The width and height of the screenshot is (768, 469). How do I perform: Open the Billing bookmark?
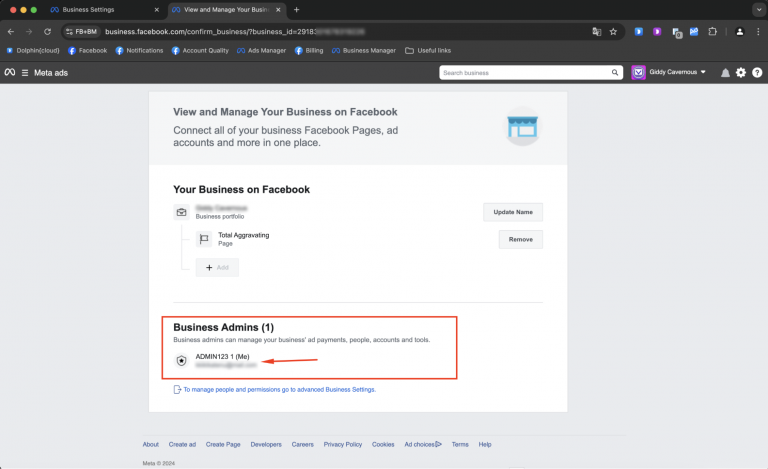pos(309,50)
